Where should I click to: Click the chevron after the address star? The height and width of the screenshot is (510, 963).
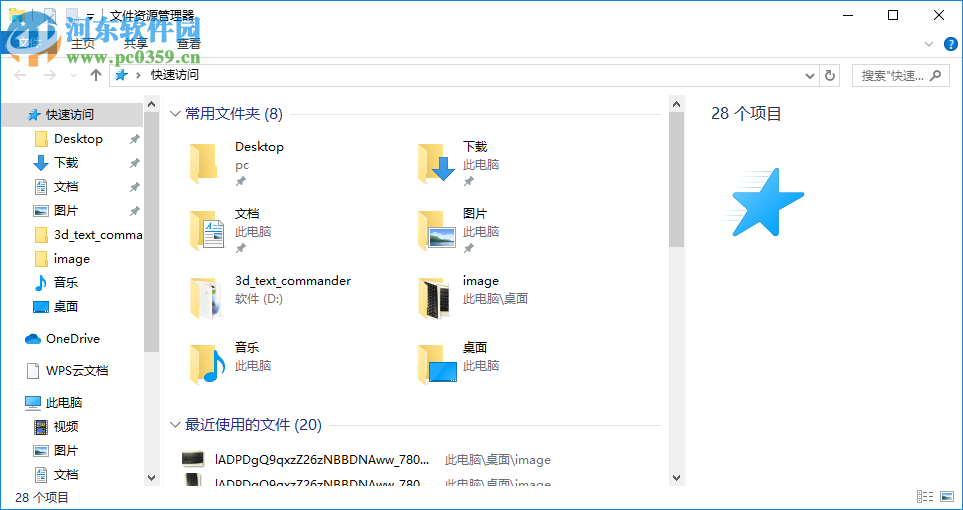[x=138, y=75]
